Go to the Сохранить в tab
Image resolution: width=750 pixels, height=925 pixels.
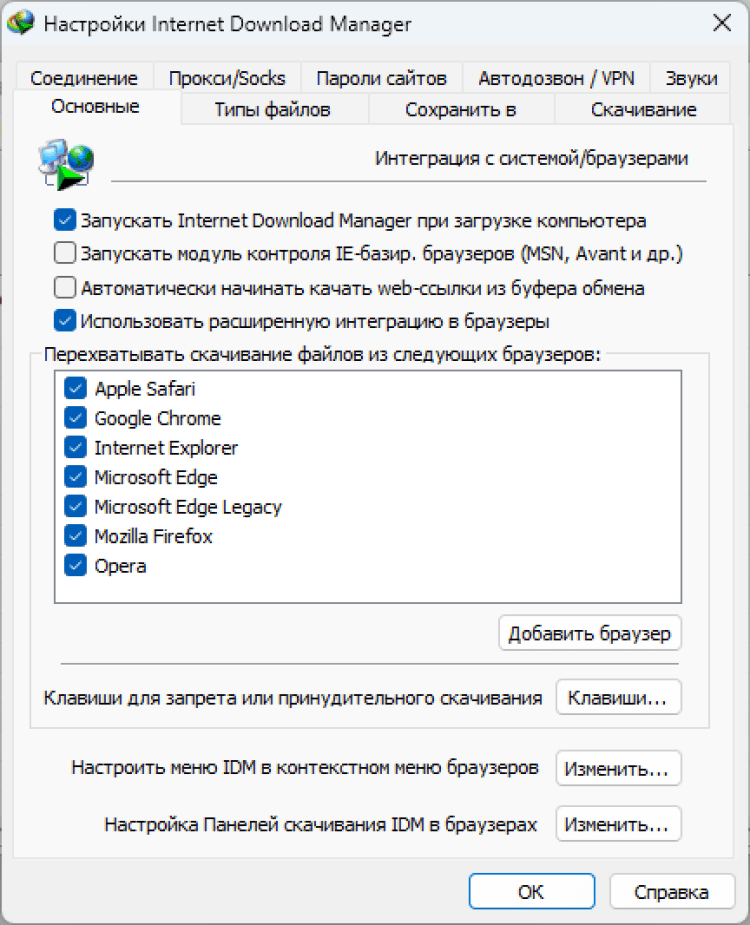pyautogui.click(x=460, y=109)
